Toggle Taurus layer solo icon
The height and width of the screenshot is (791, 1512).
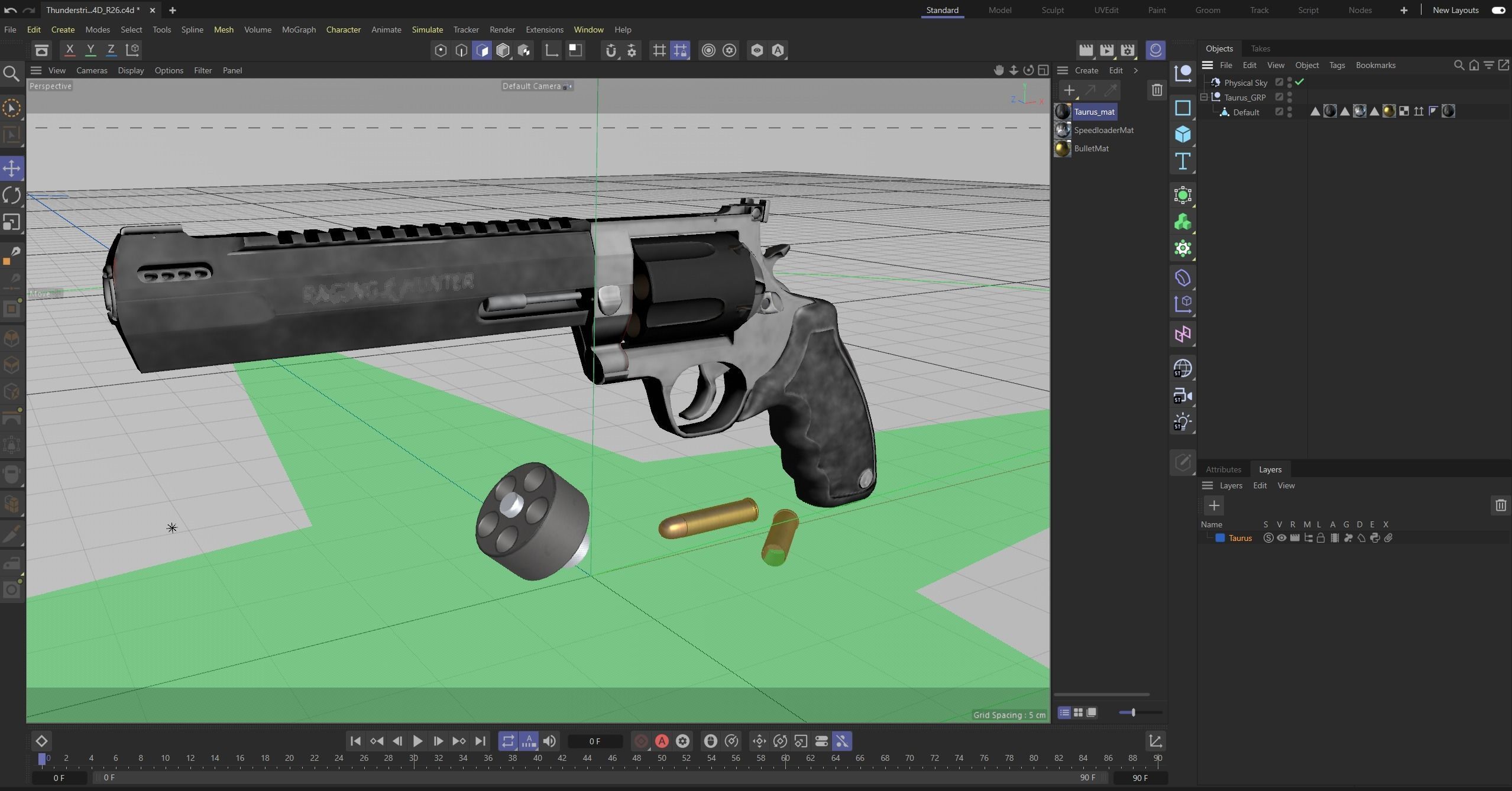[x=1268, y=538]
